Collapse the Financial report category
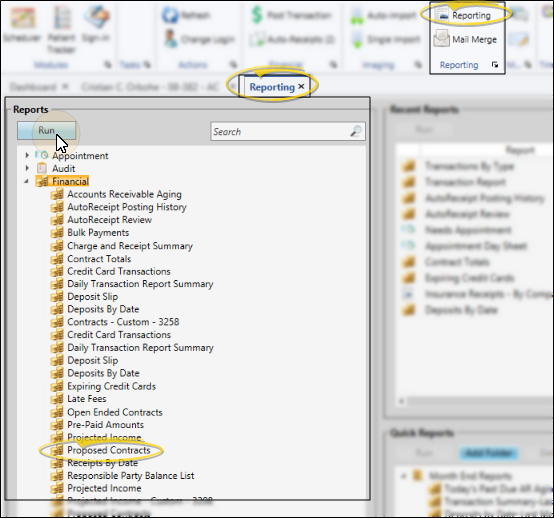This screenshot has height=519, width=554. (x=26, y=181)
